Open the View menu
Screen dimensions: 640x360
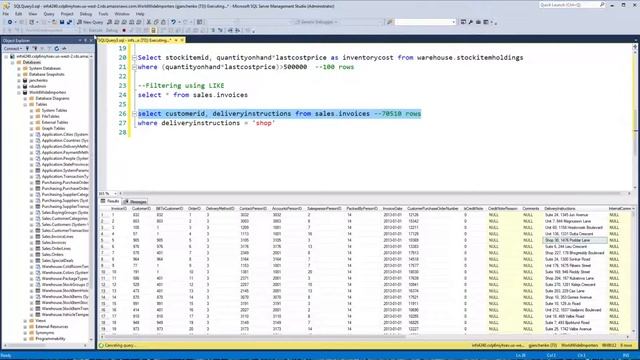[x=33, y=14]
